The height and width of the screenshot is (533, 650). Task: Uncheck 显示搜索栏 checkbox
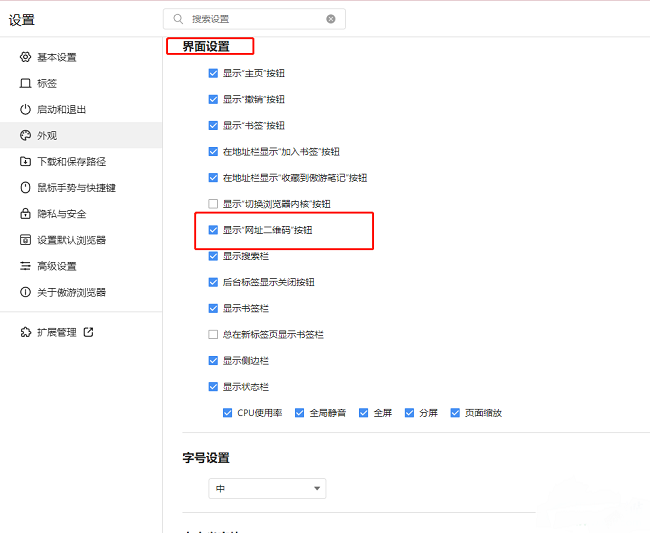[x=213, y=256]
